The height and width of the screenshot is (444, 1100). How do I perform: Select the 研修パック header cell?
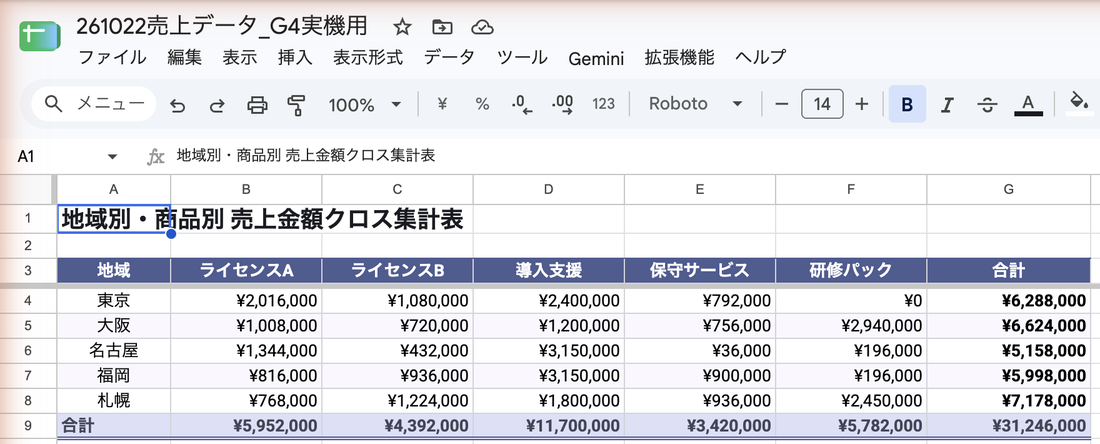click(x=851, y=270)
